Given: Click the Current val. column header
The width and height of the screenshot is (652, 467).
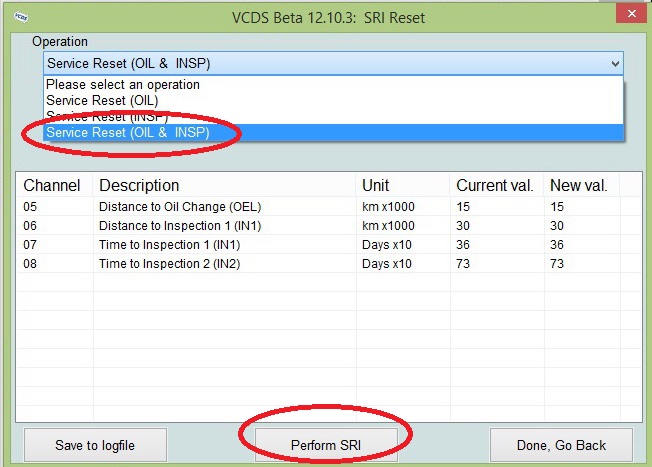Looking at the screenshot, I should (494, 185).
